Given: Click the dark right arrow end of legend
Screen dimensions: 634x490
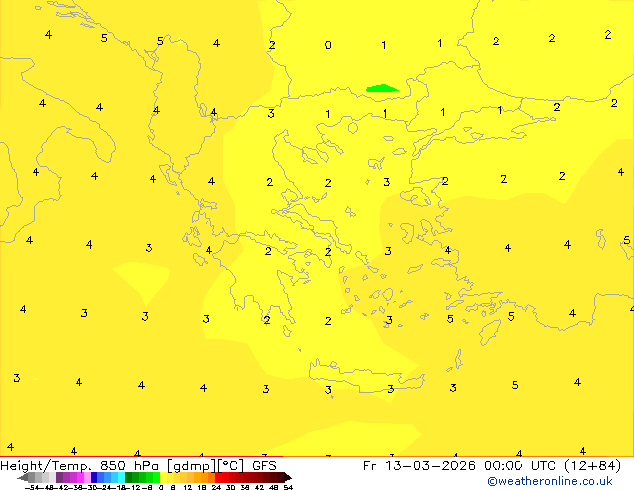Looking at the screenshot, I should click(x=288, y=477).
